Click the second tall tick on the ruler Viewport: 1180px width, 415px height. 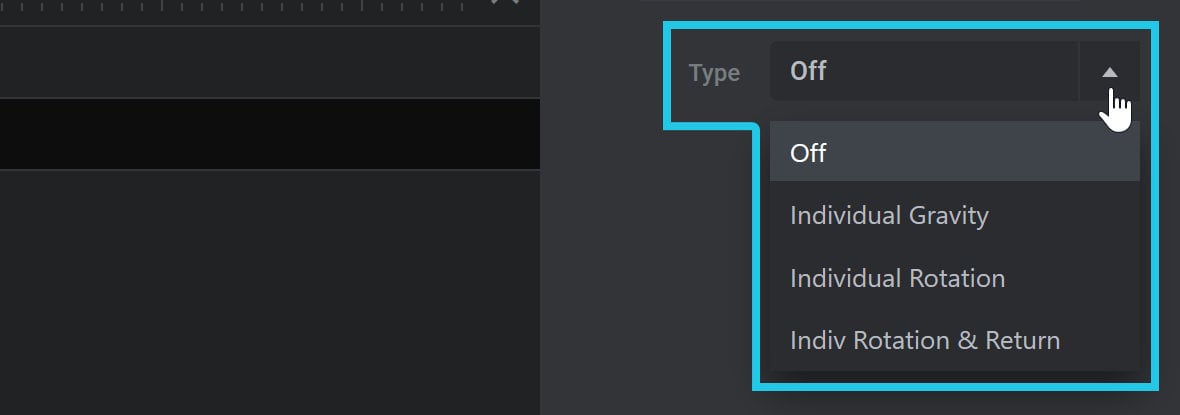[362, 5]
